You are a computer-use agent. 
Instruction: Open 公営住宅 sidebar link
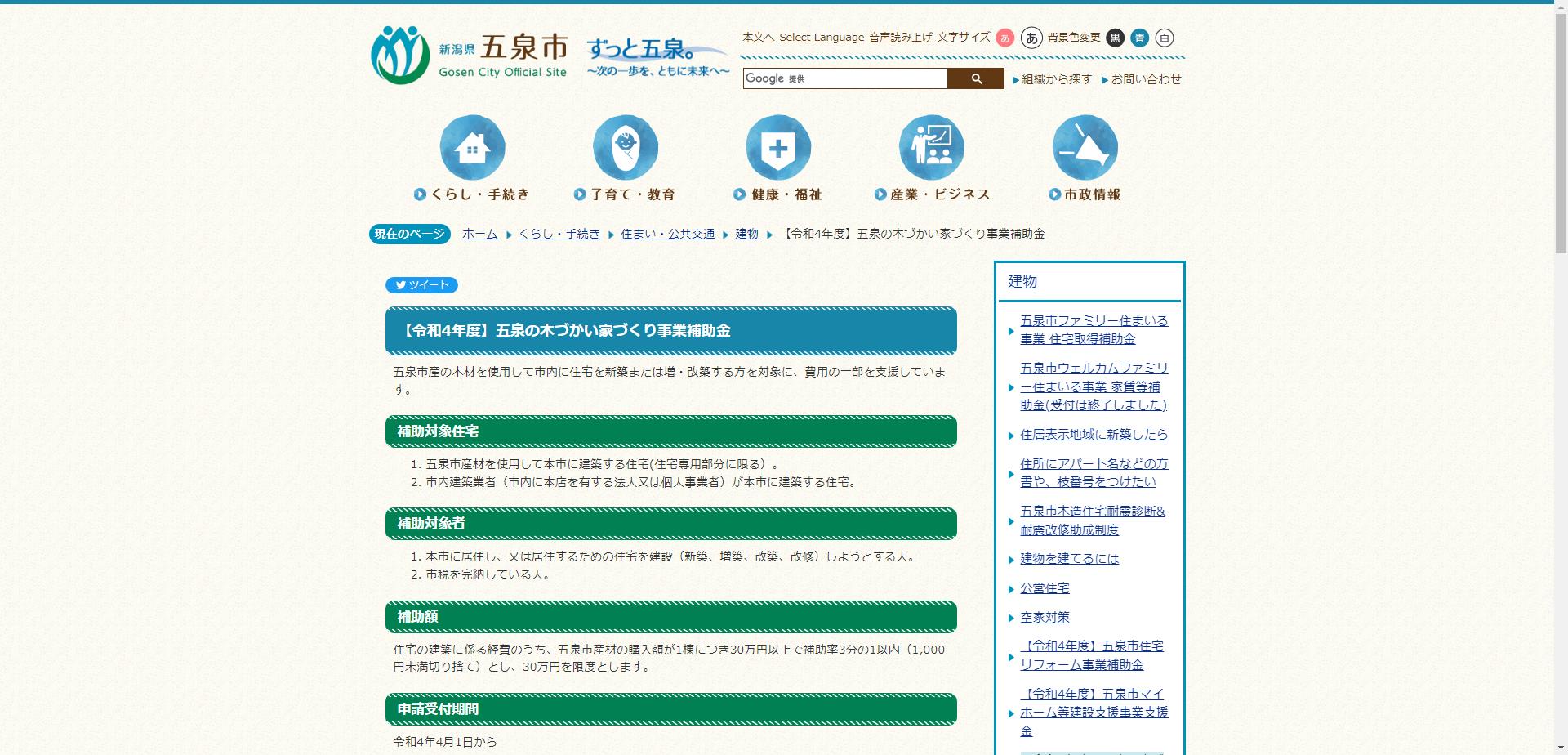pyautogui.click(x=1045, y=588)
